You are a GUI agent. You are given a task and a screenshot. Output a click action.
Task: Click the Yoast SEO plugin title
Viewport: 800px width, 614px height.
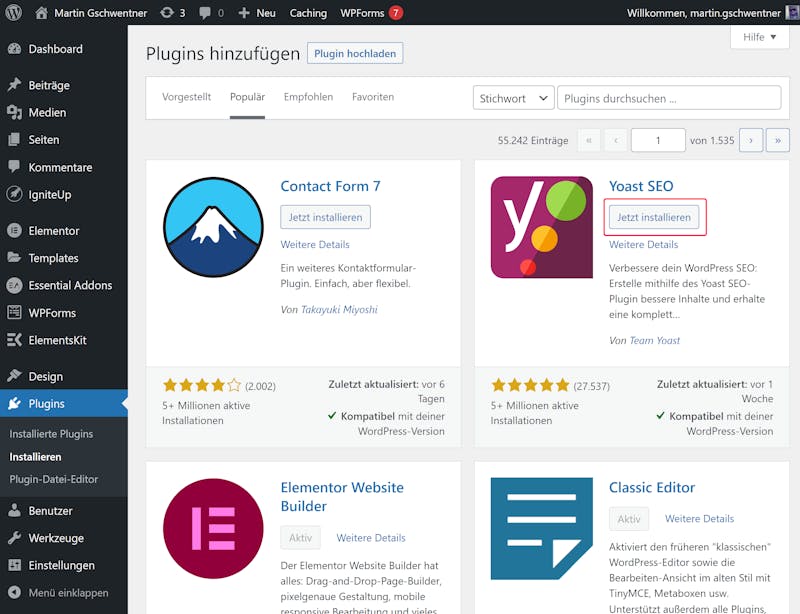641,186
